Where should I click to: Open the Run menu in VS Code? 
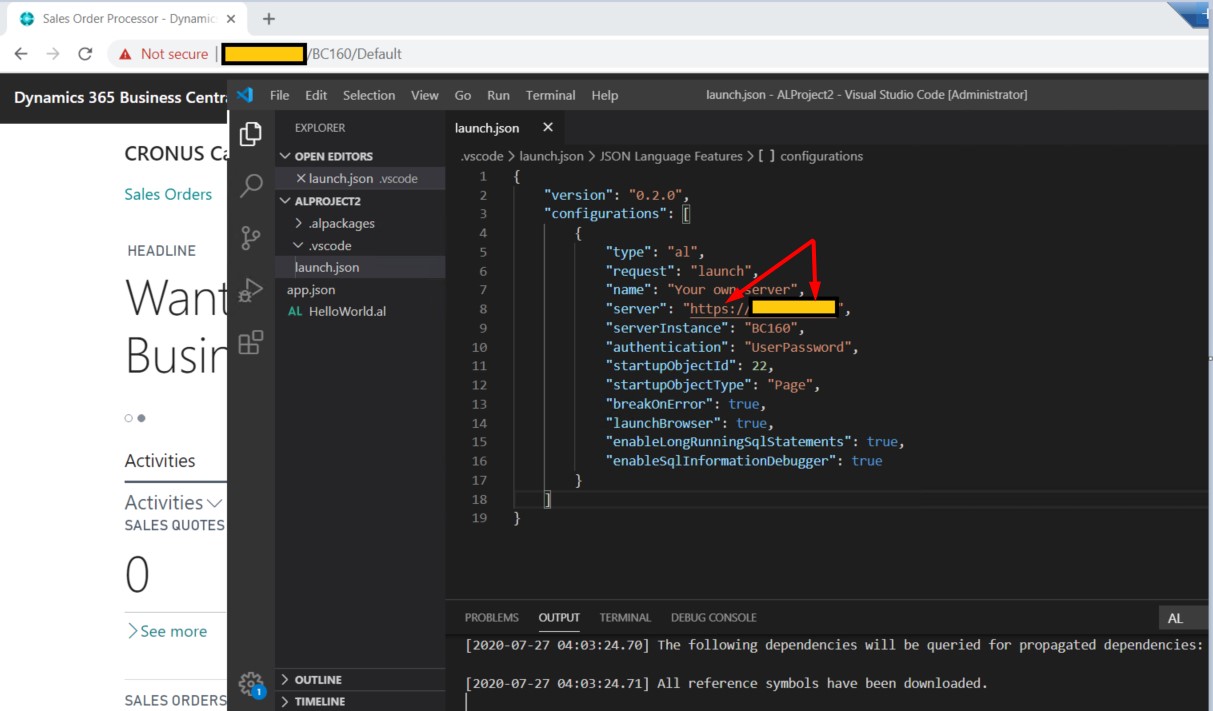click(498, 95)
